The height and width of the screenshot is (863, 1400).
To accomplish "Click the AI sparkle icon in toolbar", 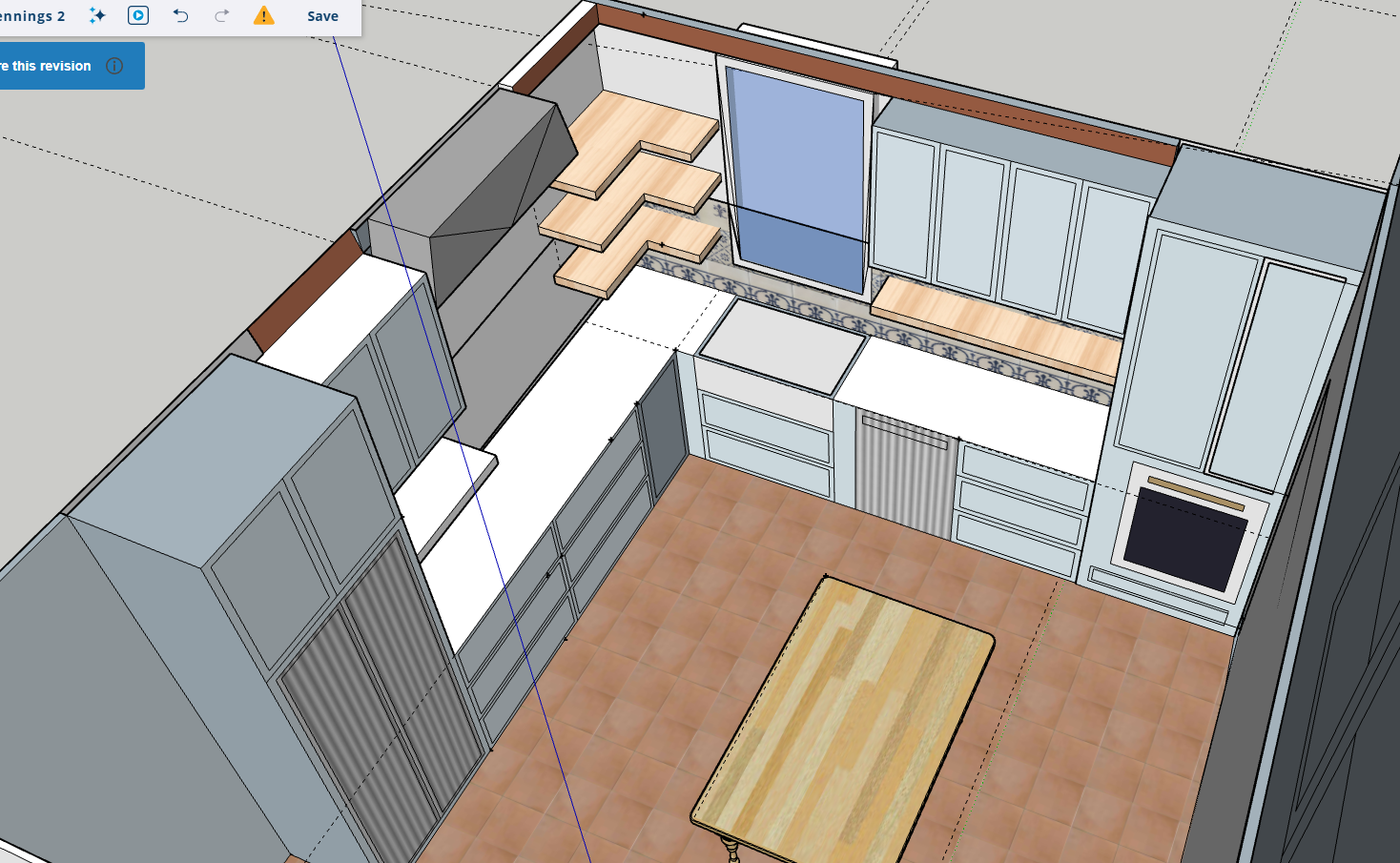I will point(97,16).
